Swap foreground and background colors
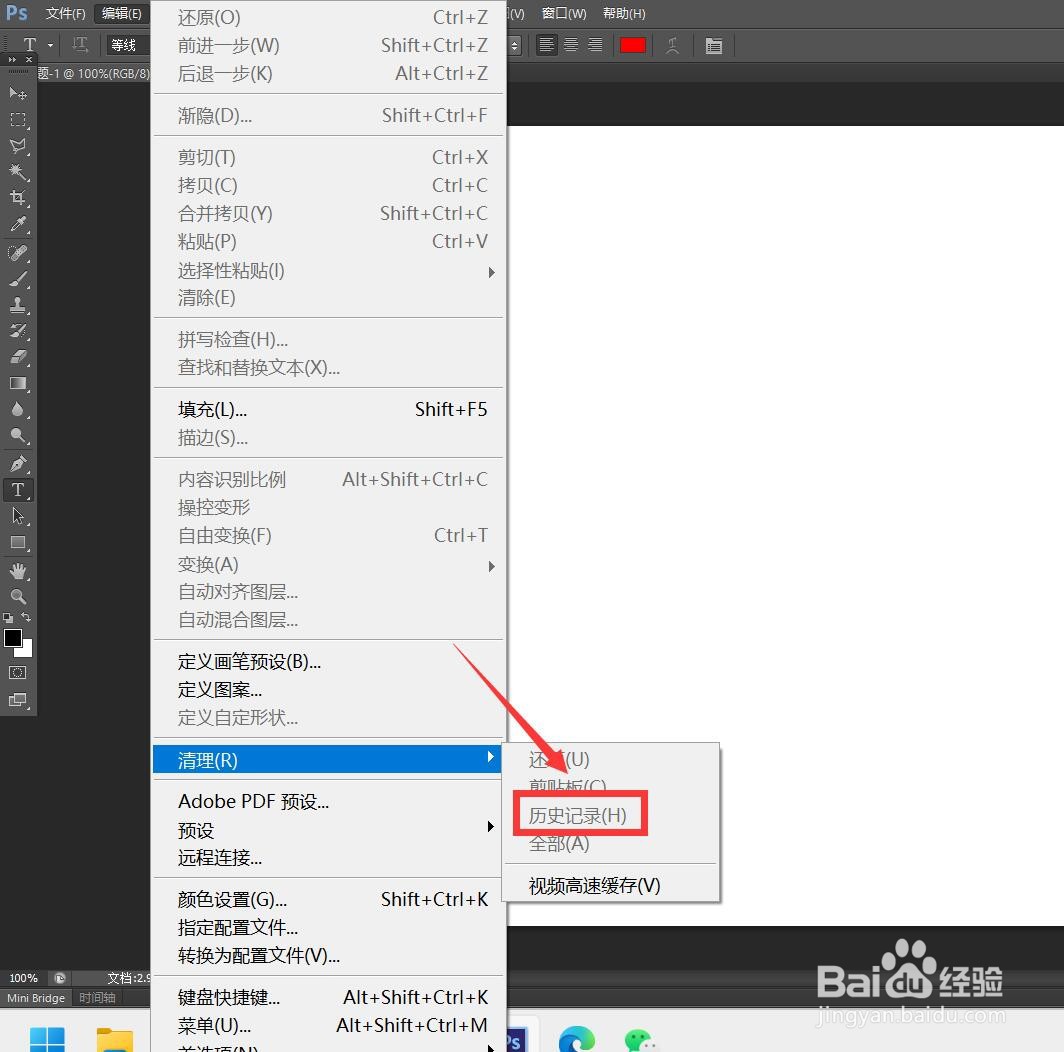 pyautogui.click(x=26, y=617)
